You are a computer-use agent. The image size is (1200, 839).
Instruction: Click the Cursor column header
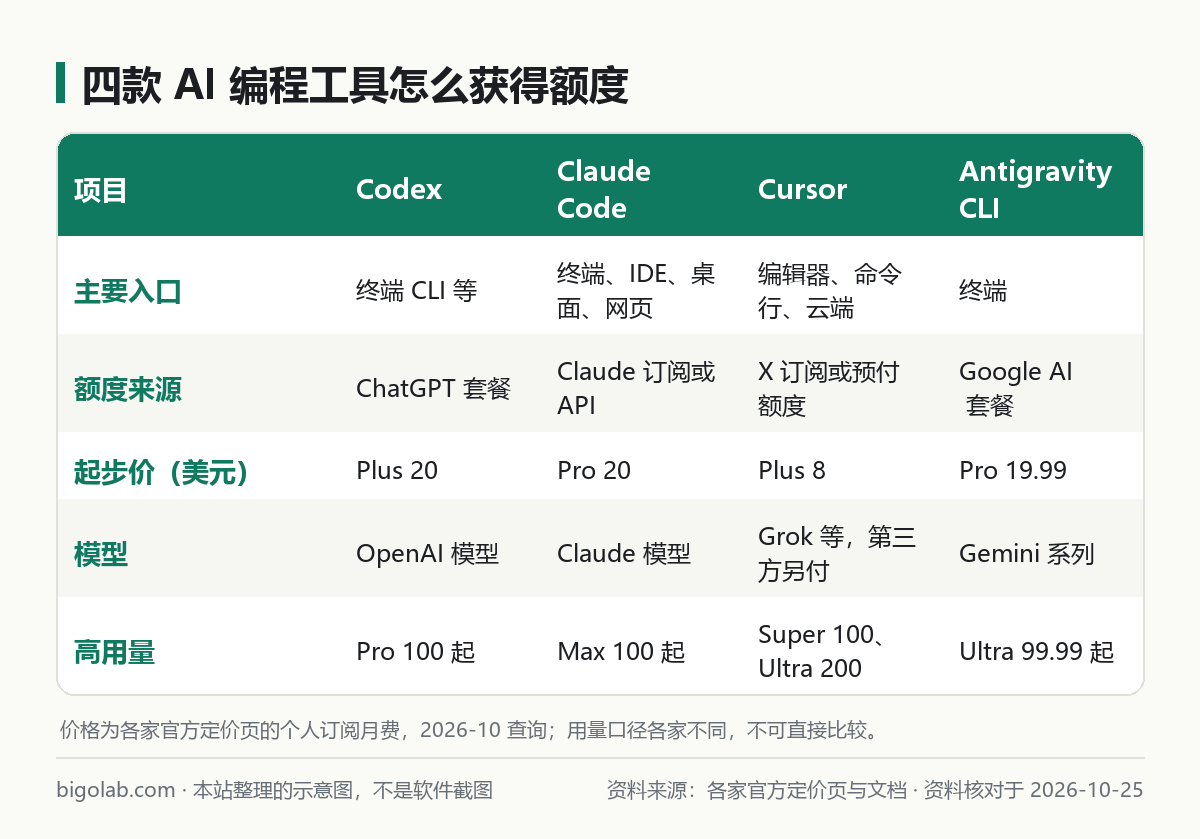(x=803, y=190)
